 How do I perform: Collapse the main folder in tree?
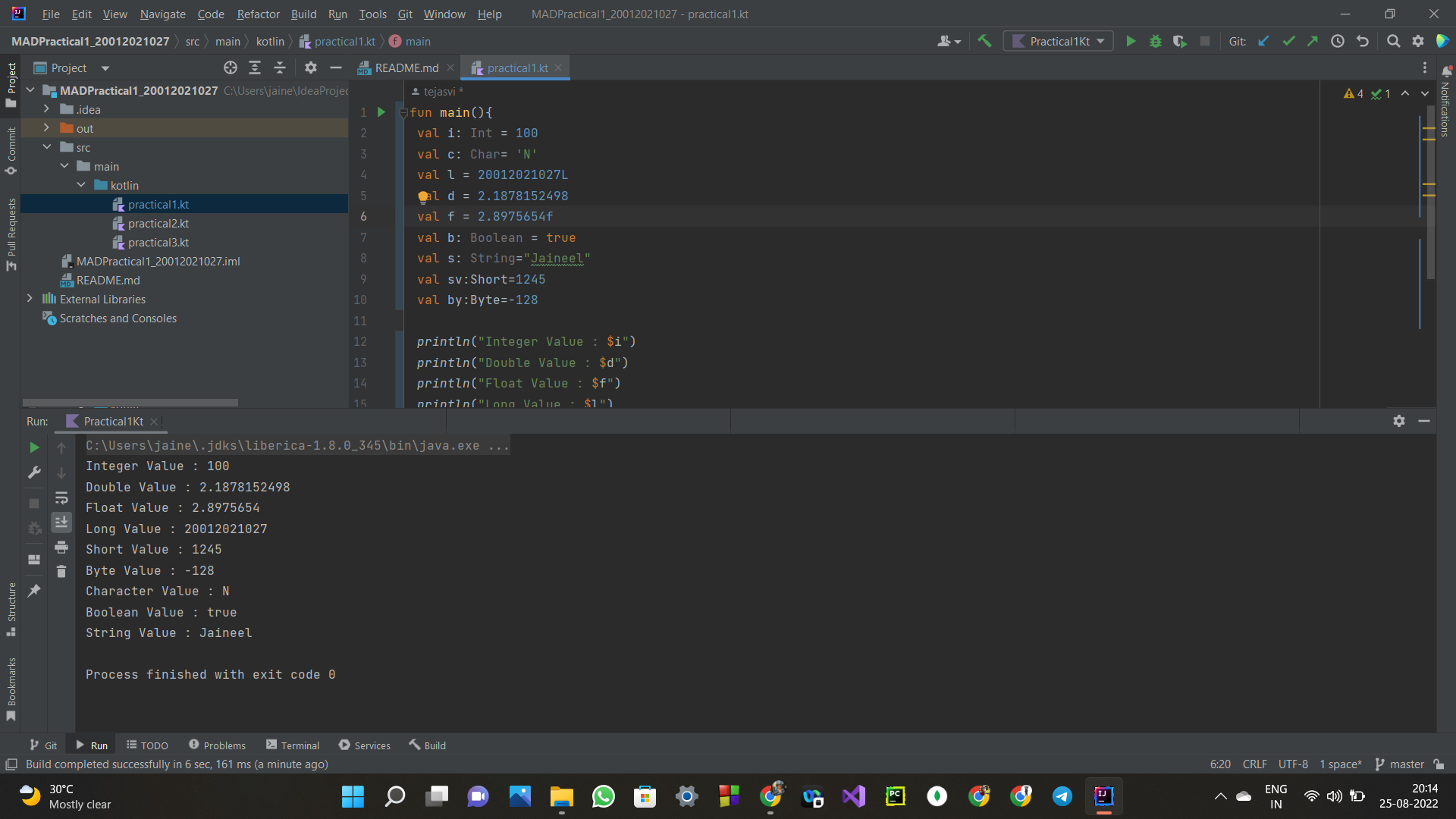click(64, 166)
